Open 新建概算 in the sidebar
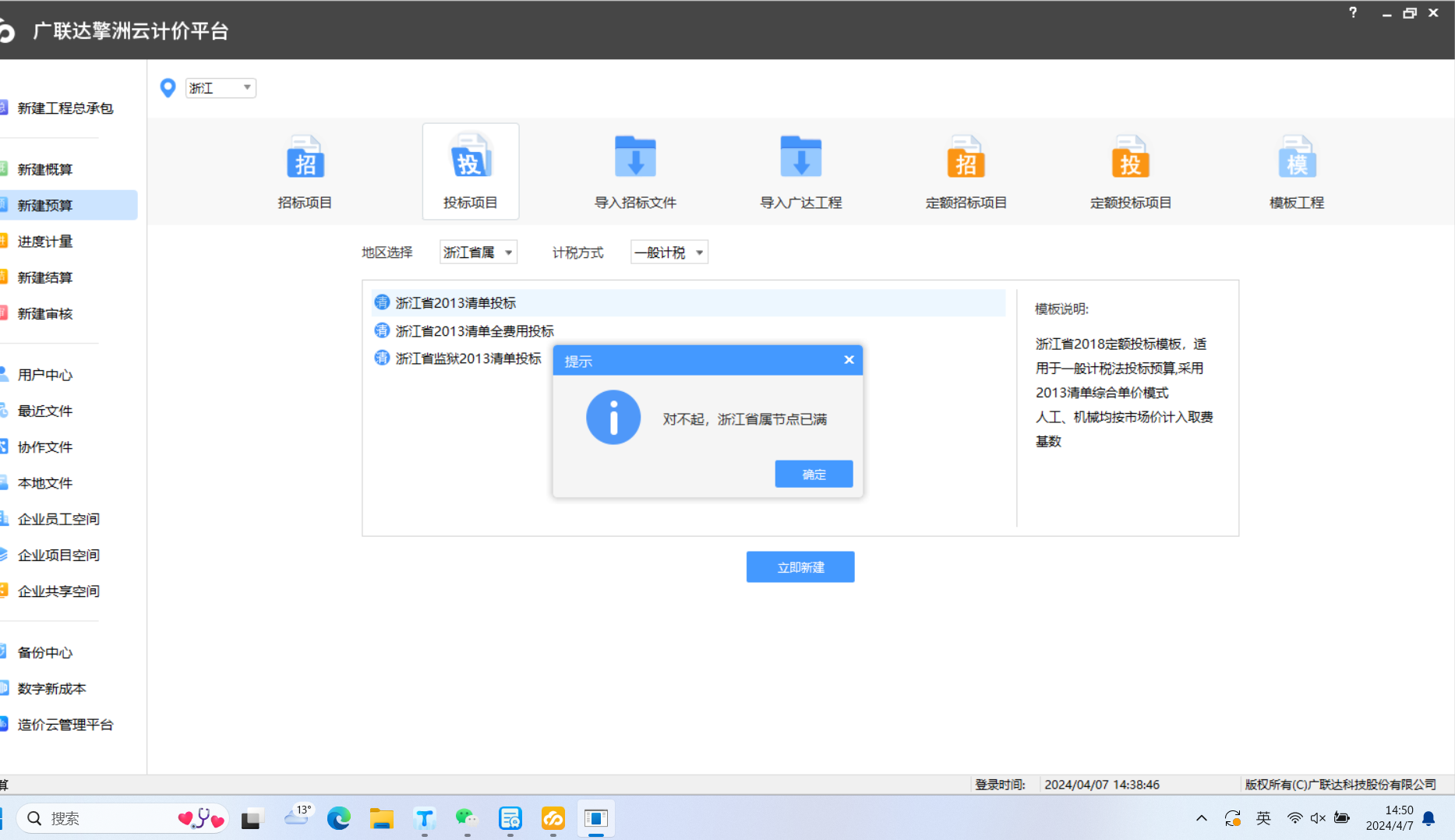Image resolution: width=1455 pixels, height=840 pixels. point(45,169)
